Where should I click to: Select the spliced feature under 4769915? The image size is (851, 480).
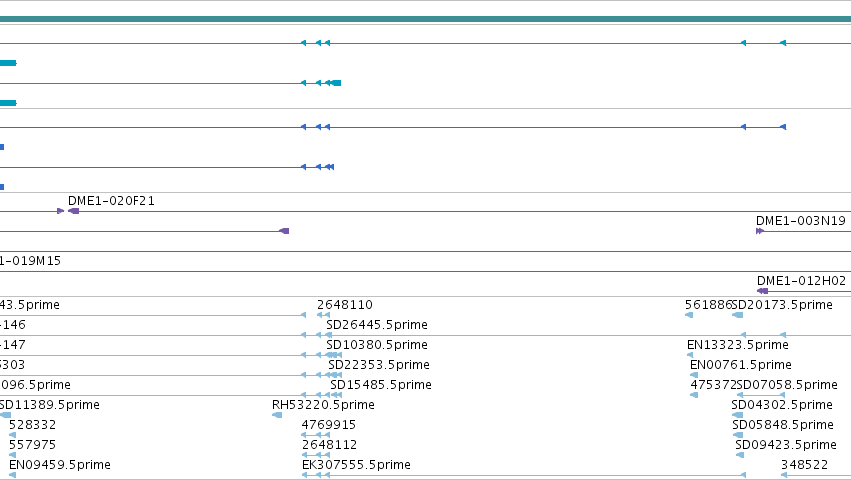(316, 435)
